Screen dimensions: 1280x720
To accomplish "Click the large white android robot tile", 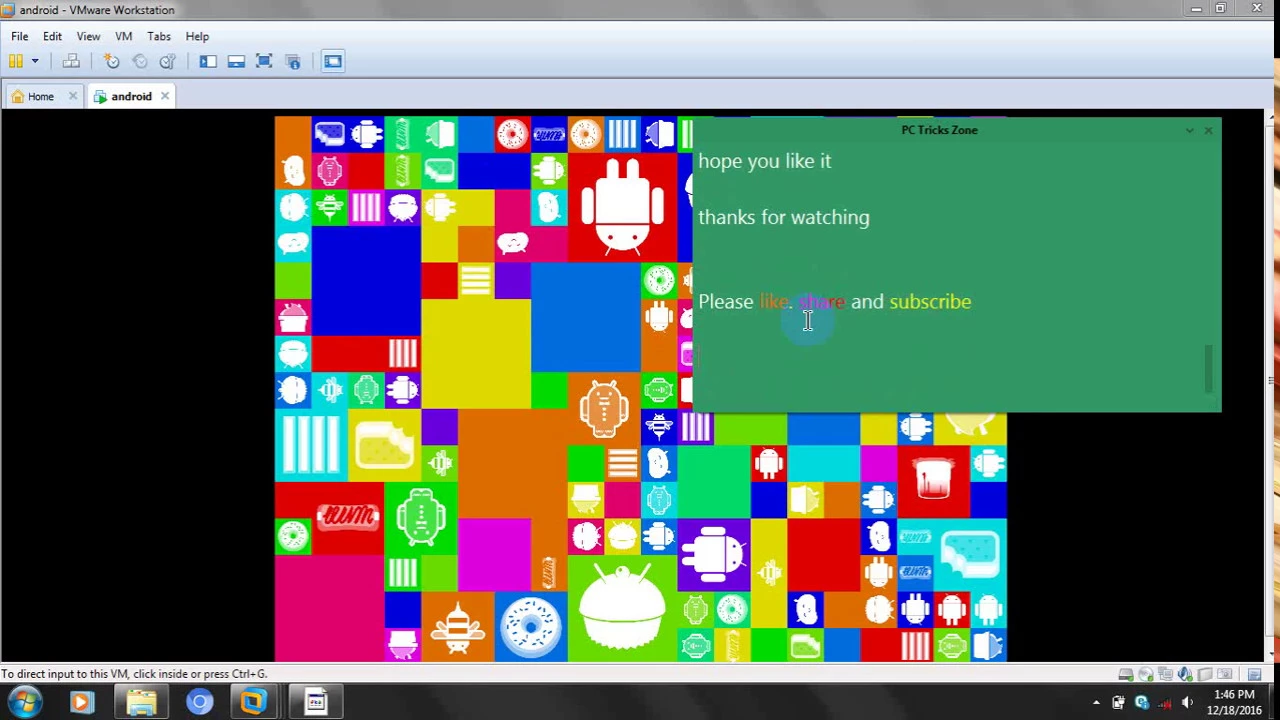I will (x=622, y=207).
